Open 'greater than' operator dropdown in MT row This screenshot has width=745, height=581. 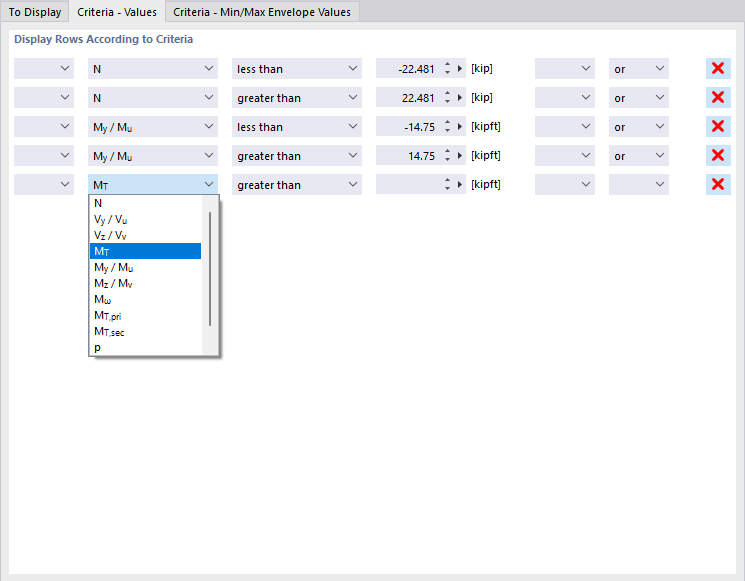[297, 184]
